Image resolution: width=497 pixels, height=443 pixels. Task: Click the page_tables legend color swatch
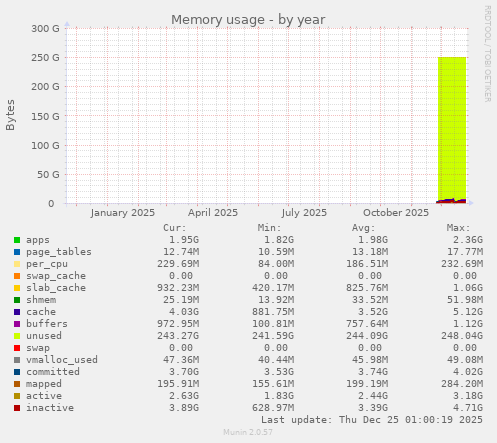click(17, 252)
